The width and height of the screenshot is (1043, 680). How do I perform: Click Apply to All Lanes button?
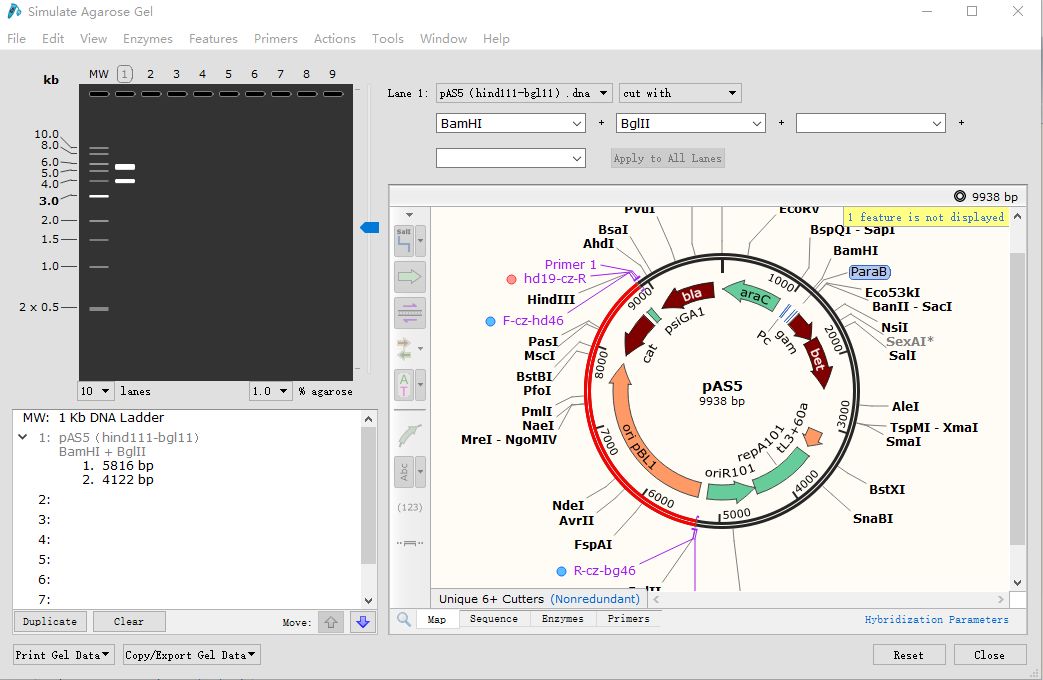(667, 158)
